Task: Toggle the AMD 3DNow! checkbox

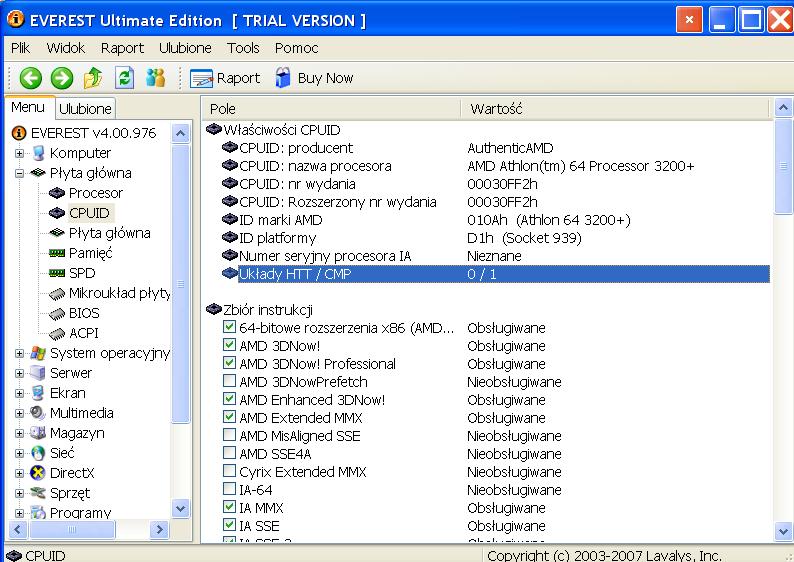Action: [x=229, y=345]
